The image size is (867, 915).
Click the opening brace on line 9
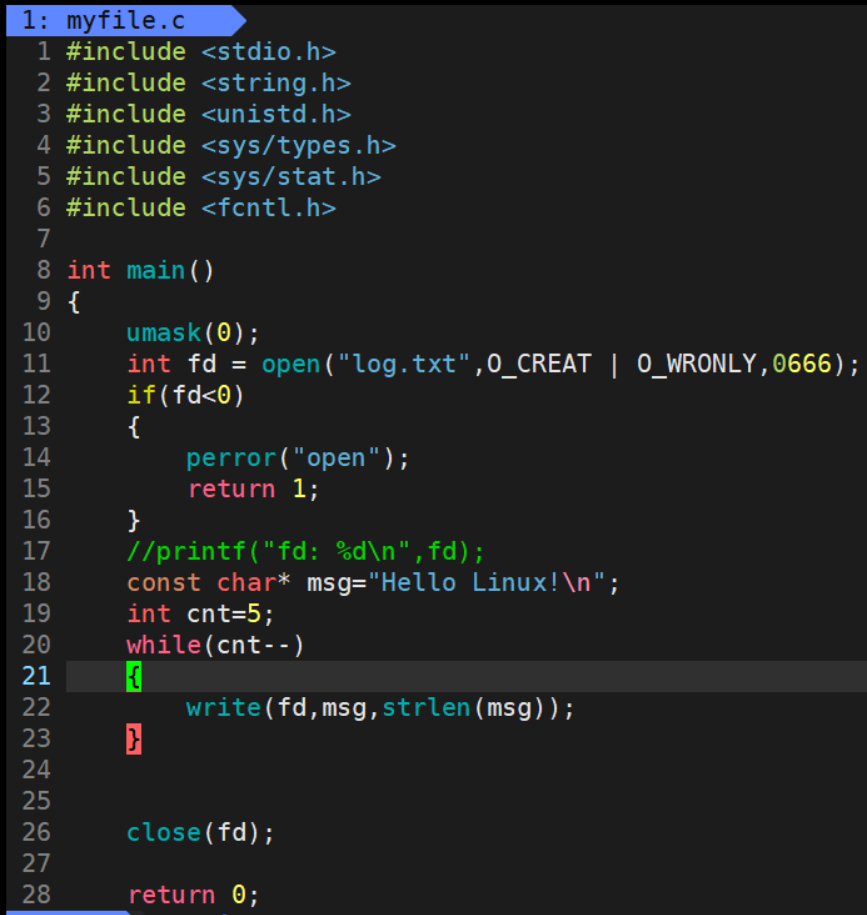tap(74, 302)
